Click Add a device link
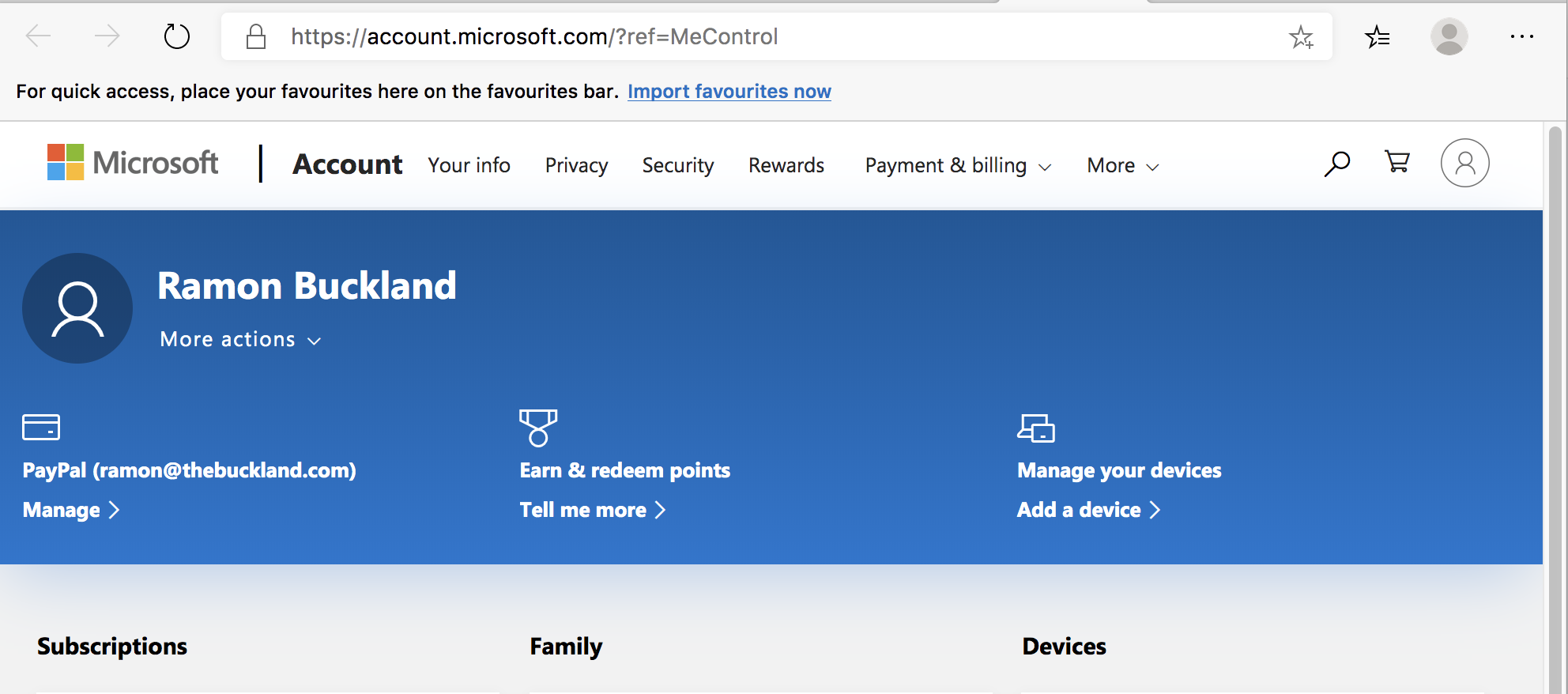This screenshot has width=1568, height=694. tap(1089, 510)
